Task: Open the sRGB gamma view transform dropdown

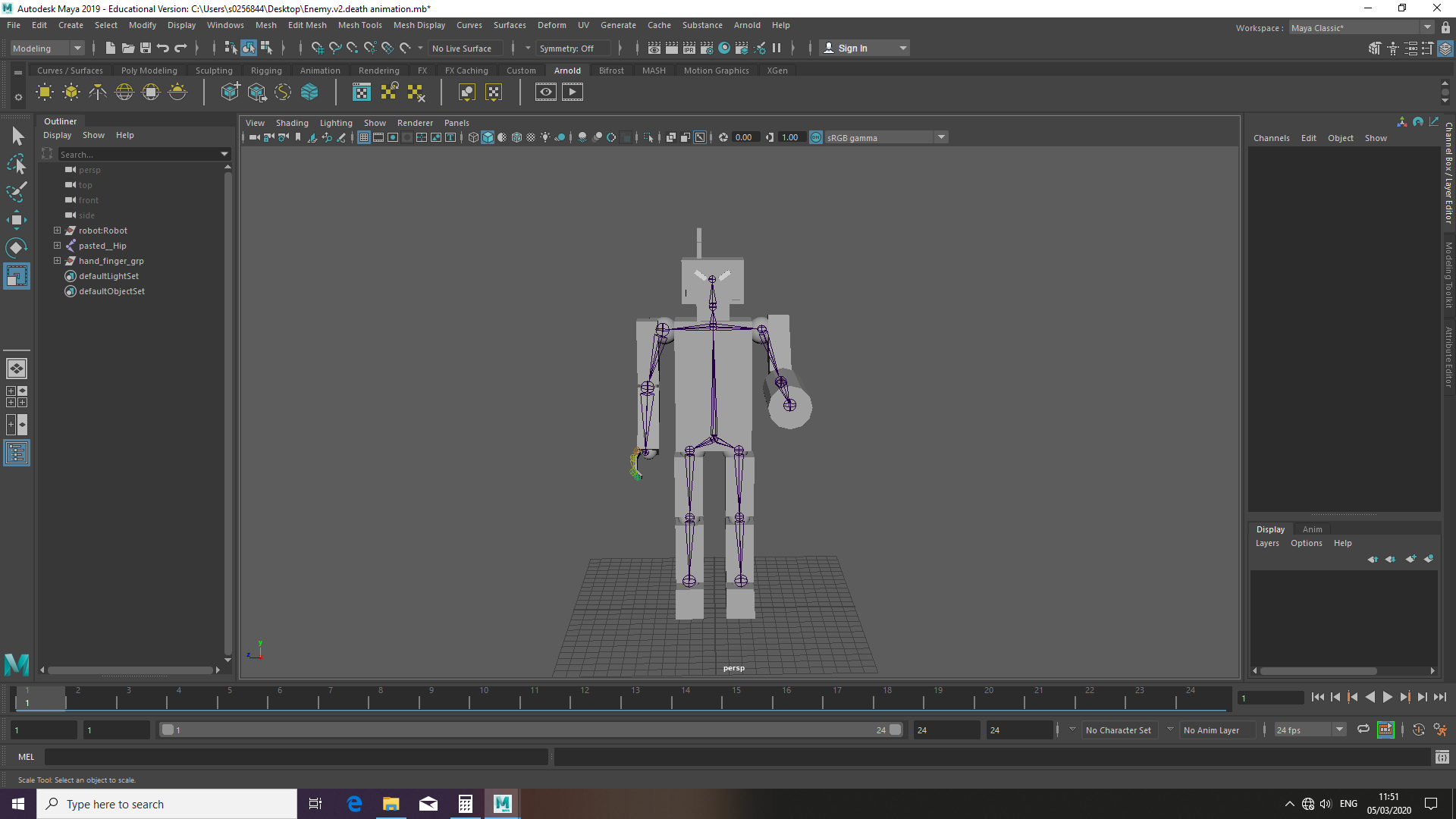Action: 886,137
